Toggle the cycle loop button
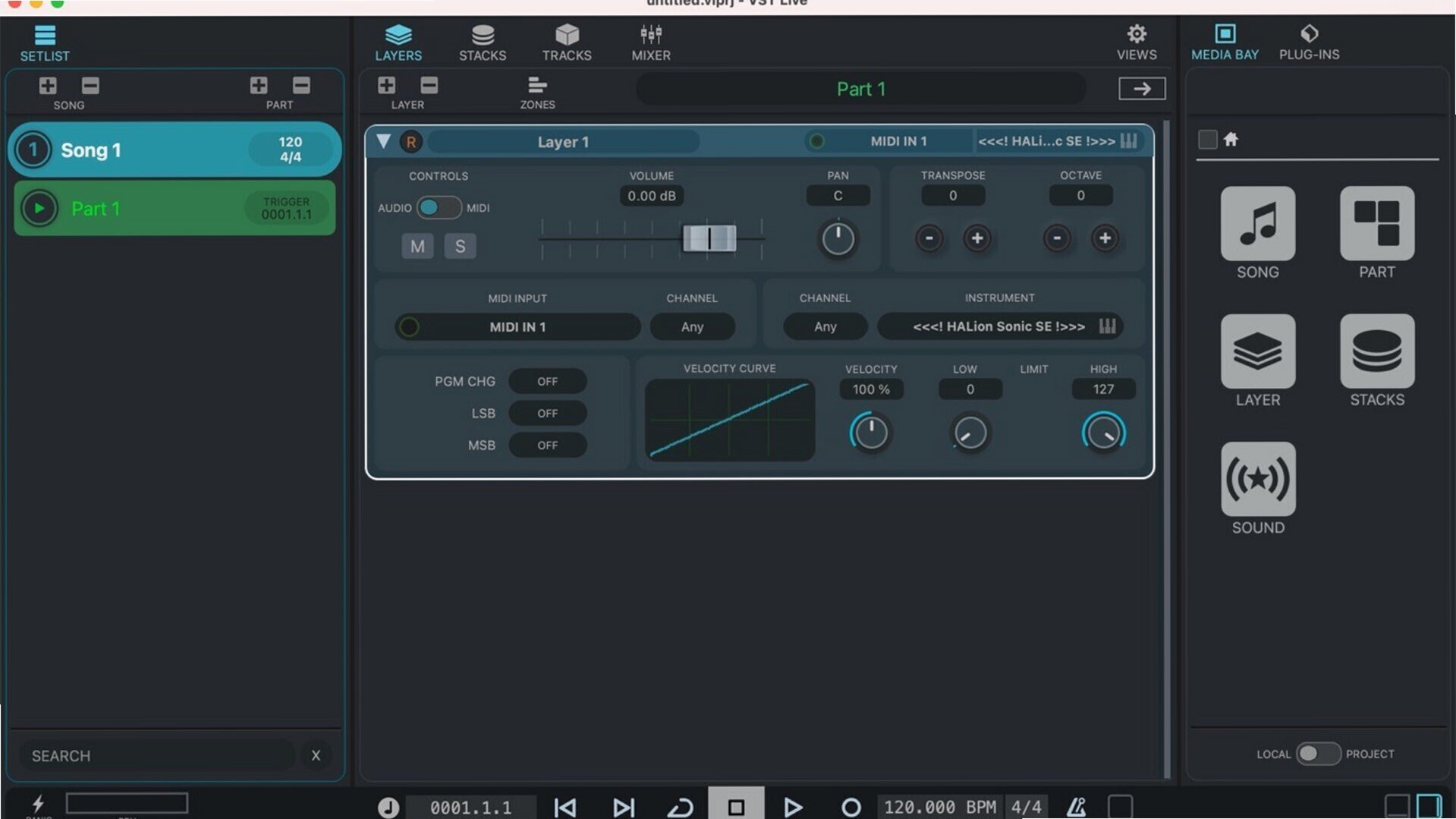1456x819 pixels. [x=679, y=807]
